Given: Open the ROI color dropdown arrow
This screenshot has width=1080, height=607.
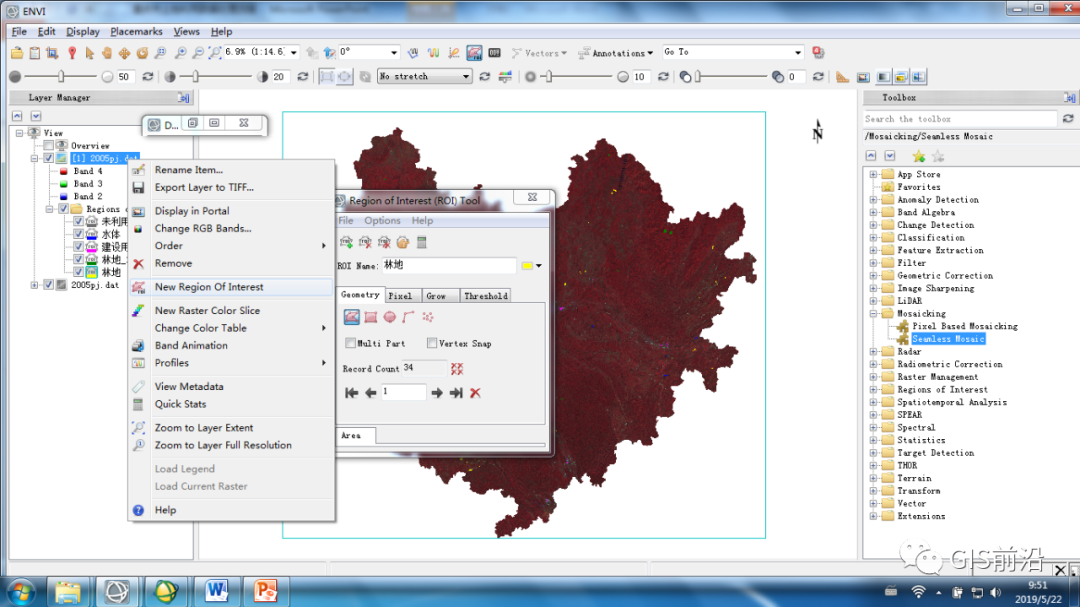Looking at the screenshot, I should pos(539,266).
